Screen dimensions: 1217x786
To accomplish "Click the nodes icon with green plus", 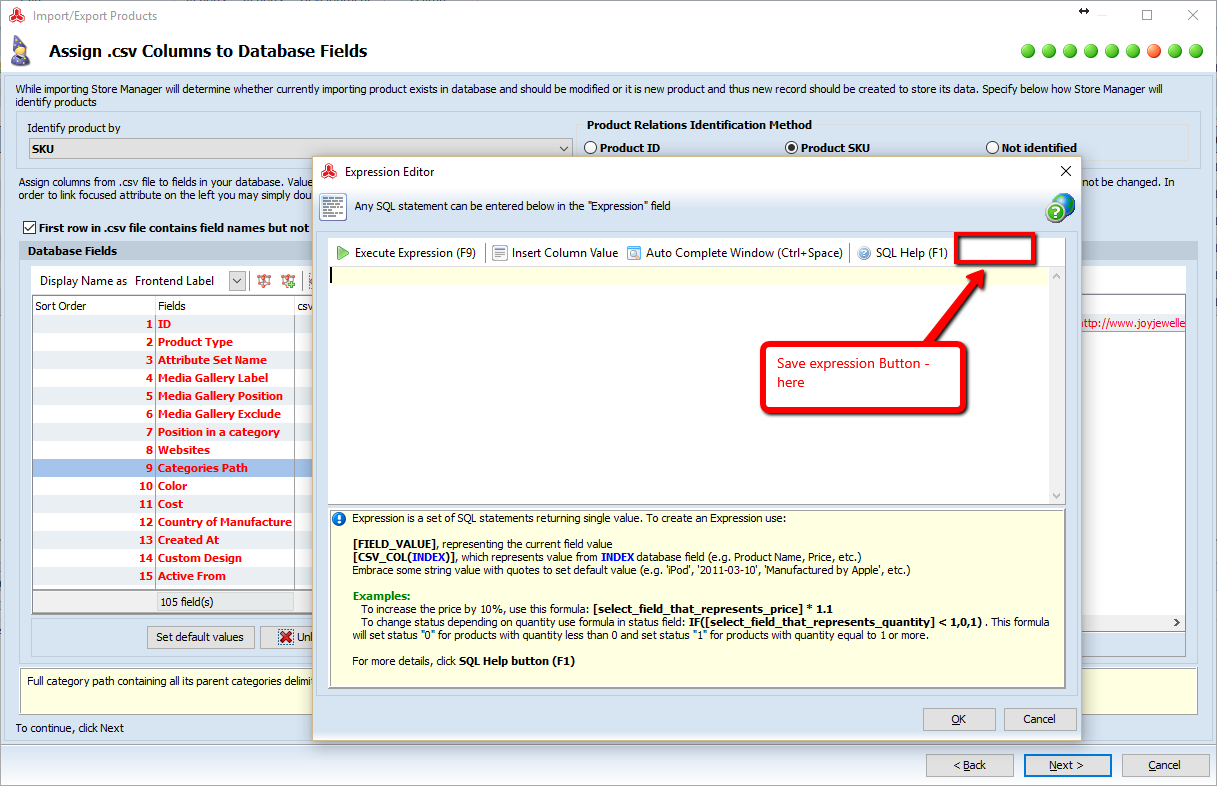I will [288, 282].
